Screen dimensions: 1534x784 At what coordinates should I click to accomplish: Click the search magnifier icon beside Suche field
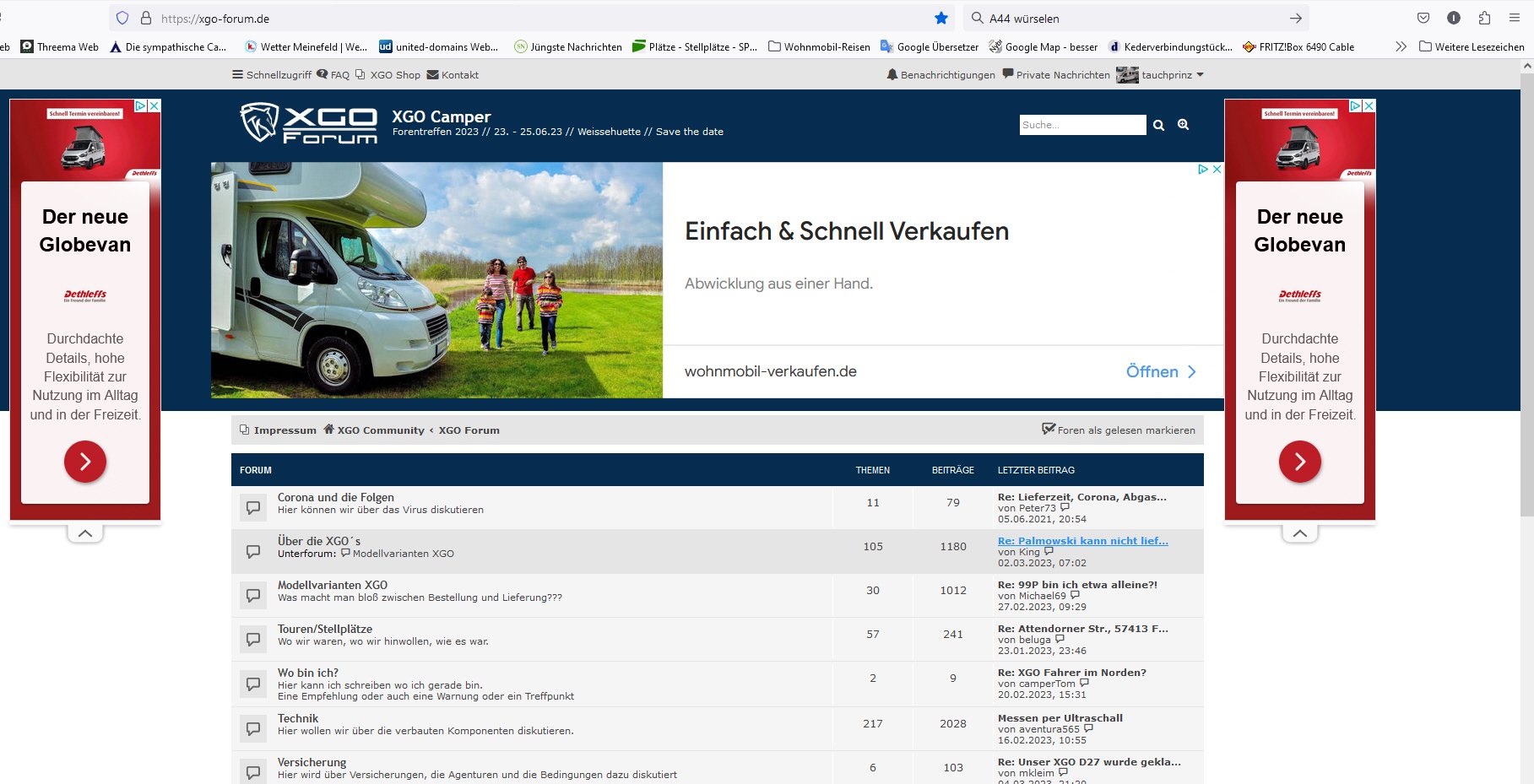pyautogui.click(x=1158, y=125)
